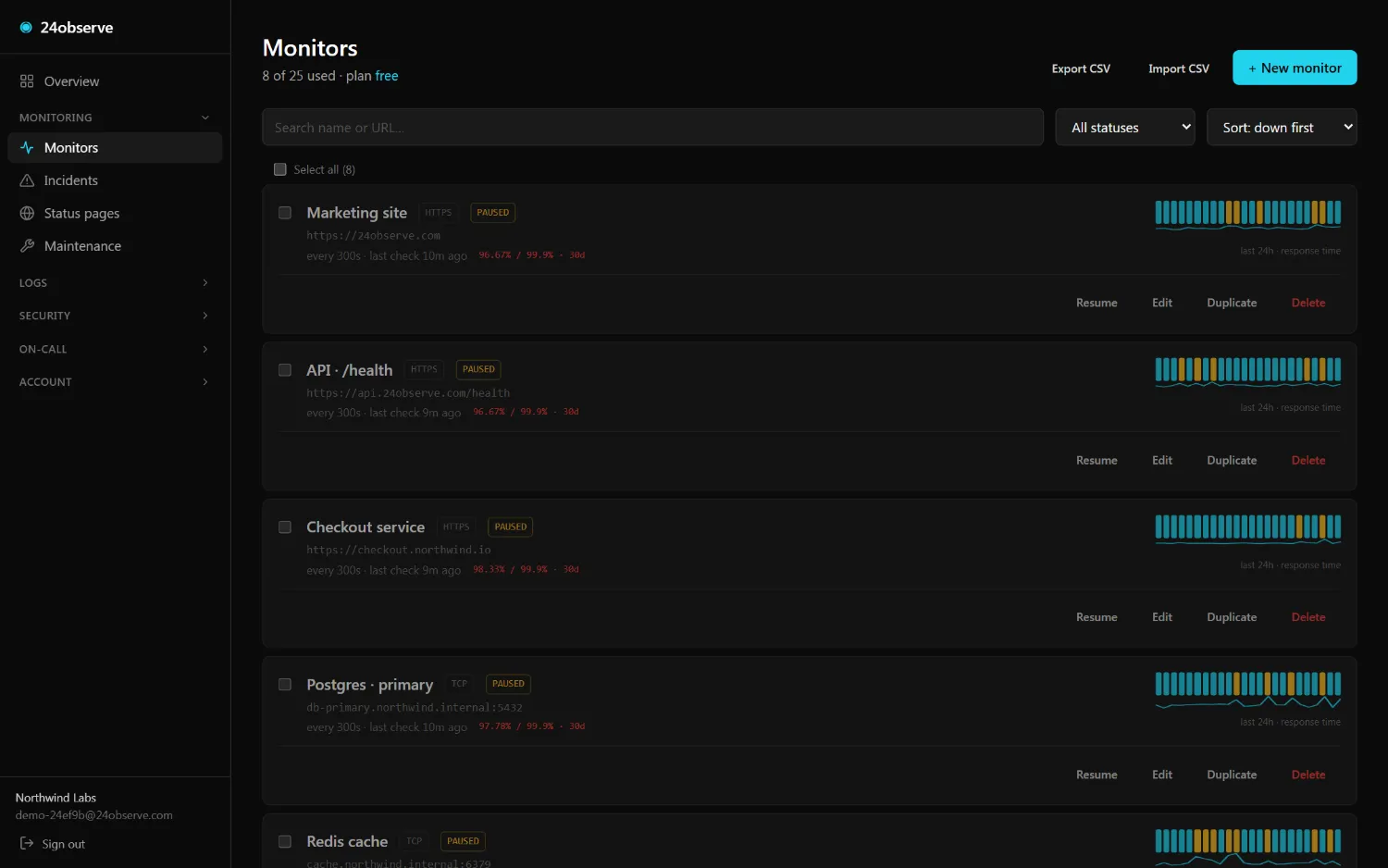The image size is (1388, 868).
Task: Check the API · /health monitor checkbox
Action: 285,370
